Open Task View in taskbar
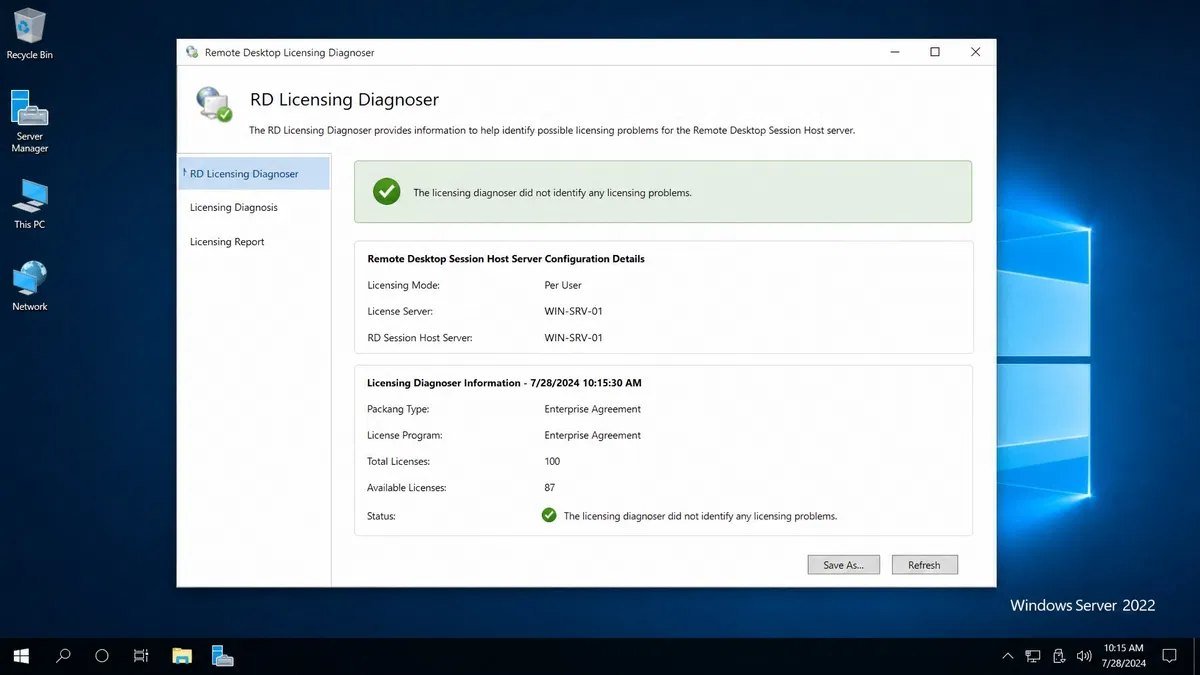1200x675 pixels. click(141, 656)
